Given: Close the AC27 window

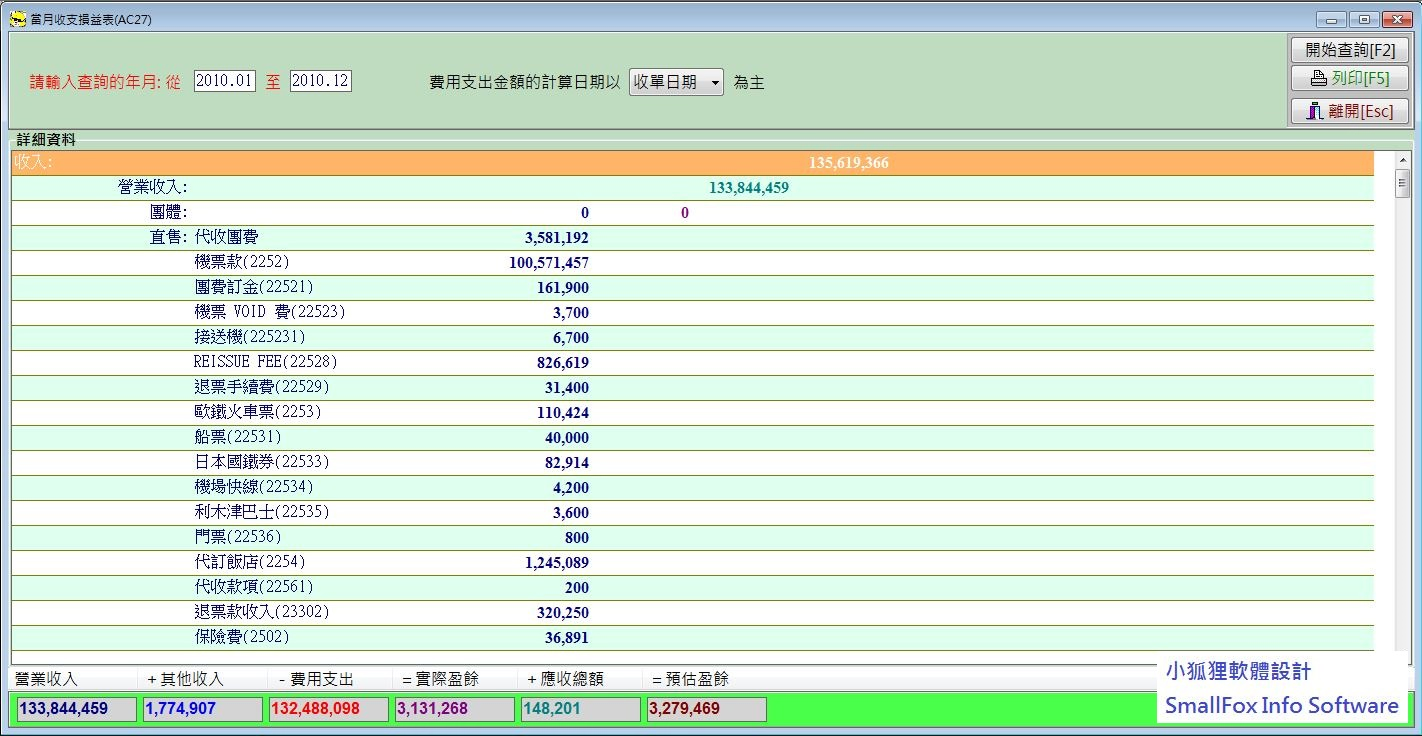Looking at the screenshot, I should pos(1396,19).
